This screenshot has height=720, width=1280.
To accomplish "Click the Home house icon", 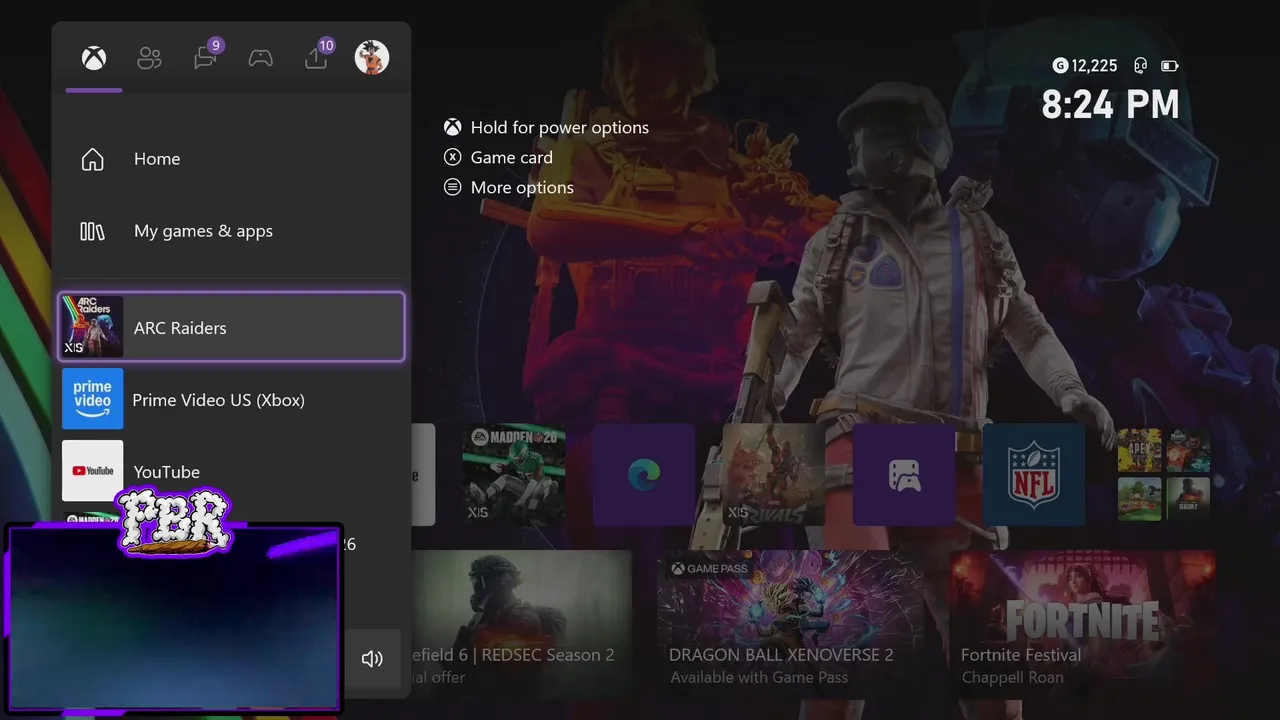I will coord(92,159).
